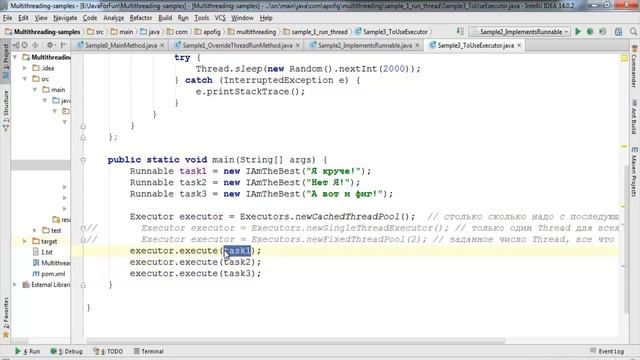The width and height of the screenshot is (640, 360).
Task: Run with coverage icon in toolbar
Action: pyautogui.click(x=602, y=31)
